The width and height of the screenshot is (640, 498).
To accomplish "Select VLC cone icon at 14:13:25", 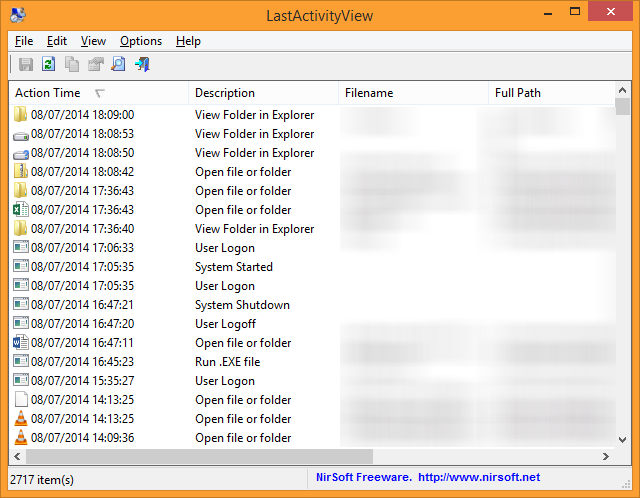I will [x=20, y=418].
